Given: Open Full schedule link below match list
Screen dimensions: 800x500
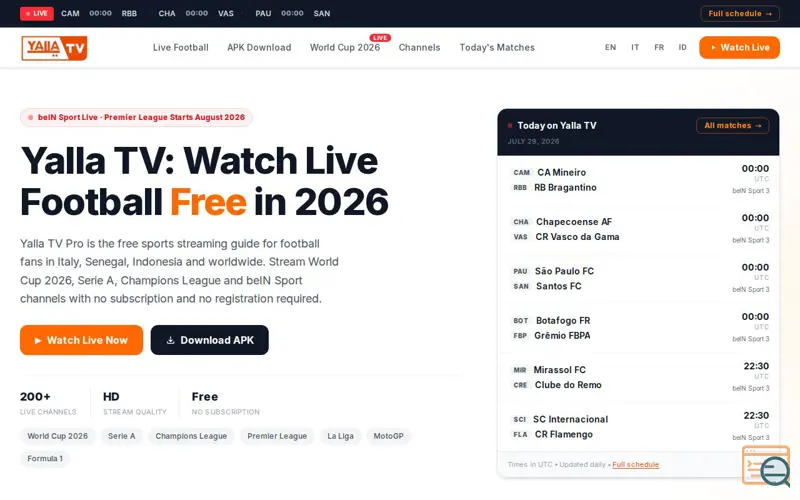Looking at the screenshot, I should [x=636, y=464].
